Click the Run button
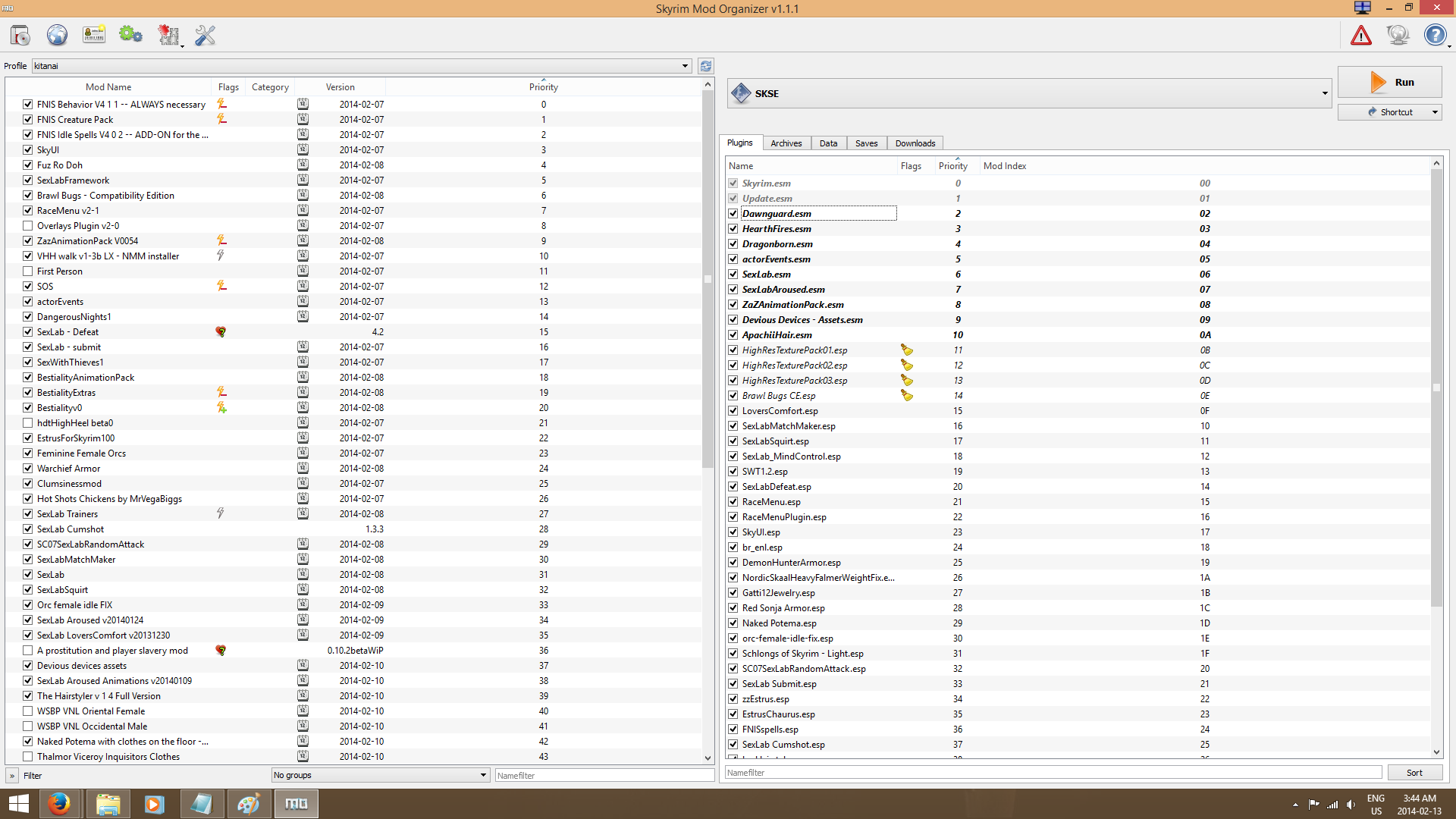 point(1389,82)
